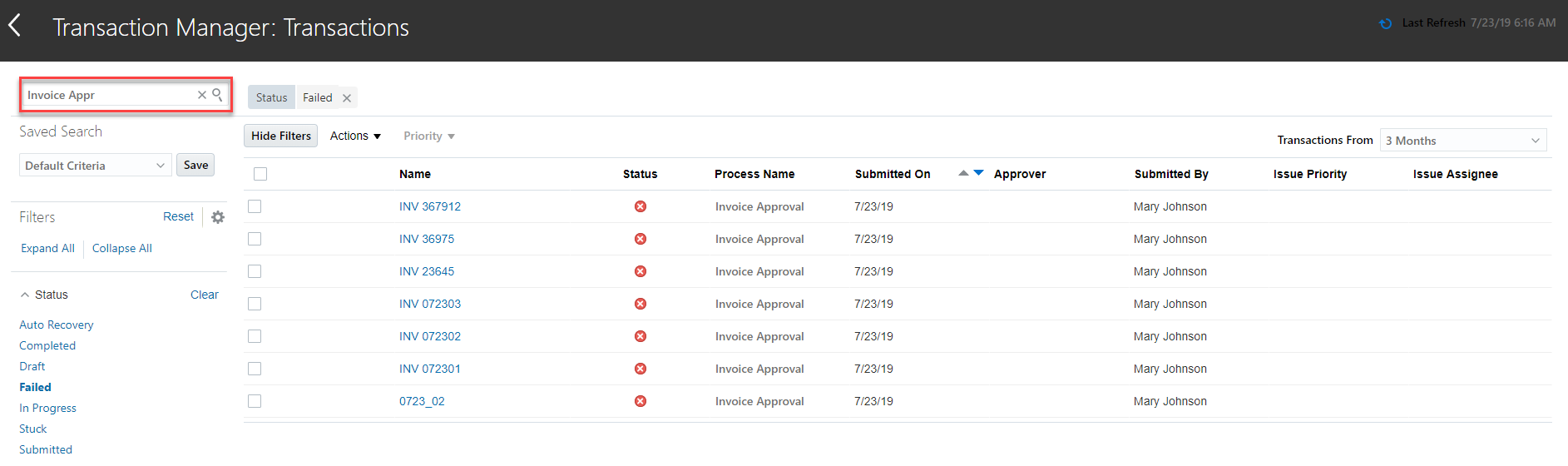Click the Hide Filters button
This screenshot has width=1568, height=466.
(x=281, y=136)
